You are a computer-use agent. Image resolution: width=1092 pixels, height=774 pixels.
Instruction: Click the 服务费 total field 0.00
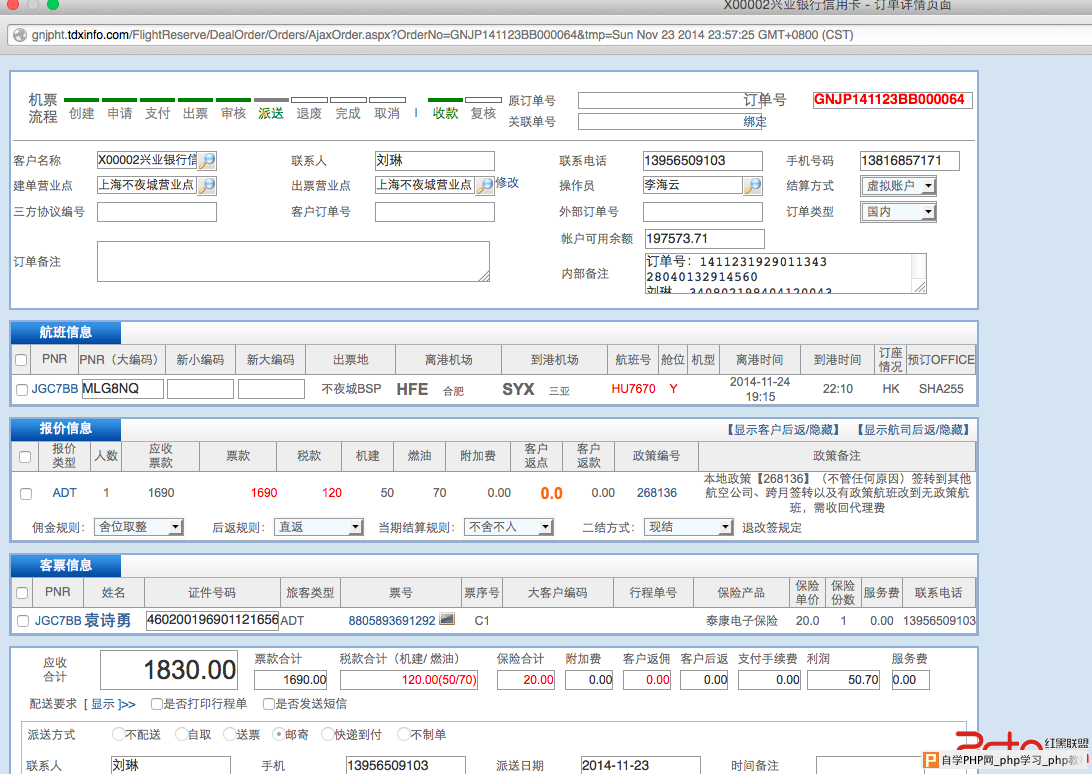(910, 680)
